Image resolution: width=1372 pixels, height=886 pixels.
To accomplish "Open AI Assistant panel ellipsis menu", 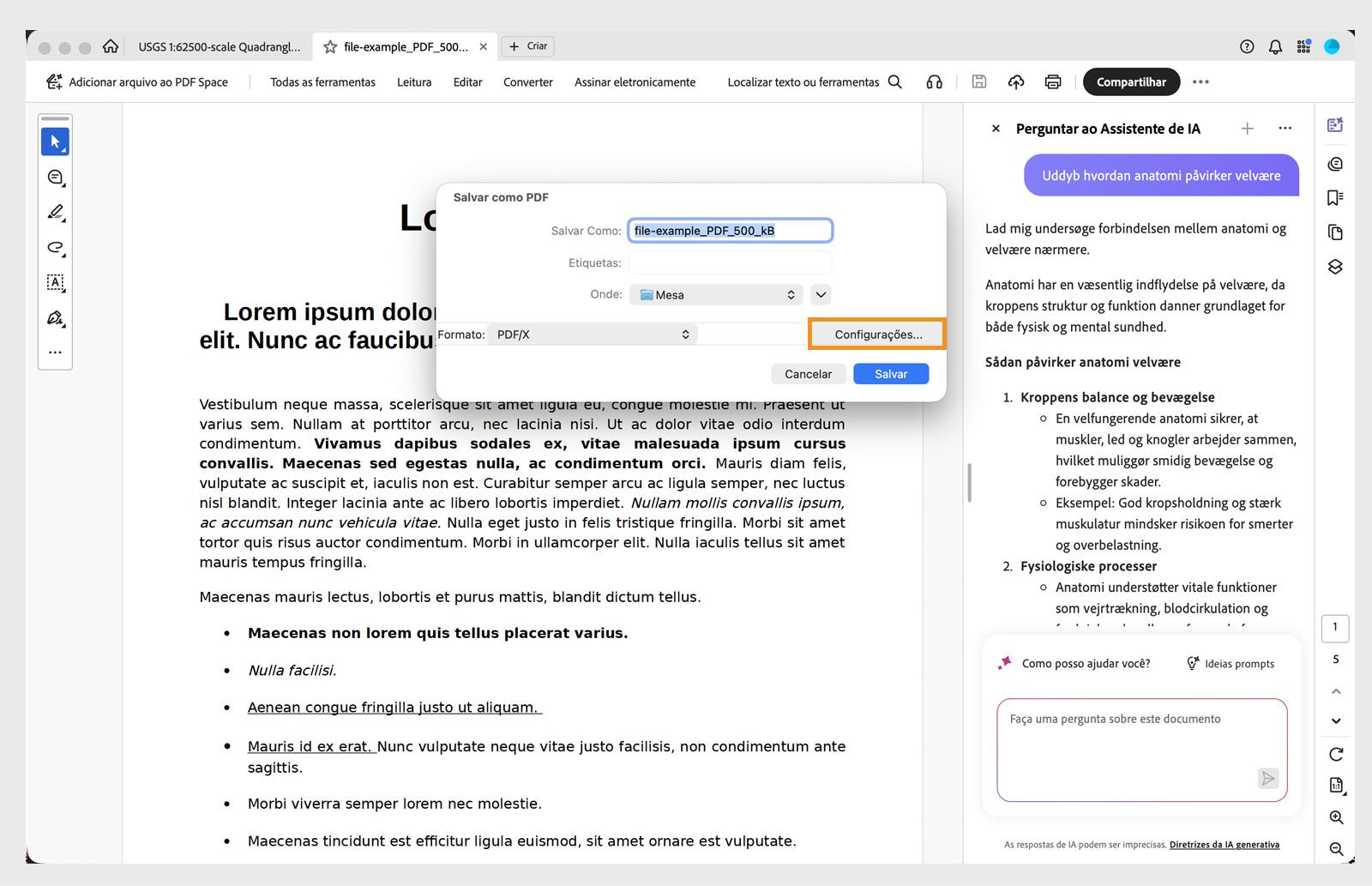I will point(1285,129).
